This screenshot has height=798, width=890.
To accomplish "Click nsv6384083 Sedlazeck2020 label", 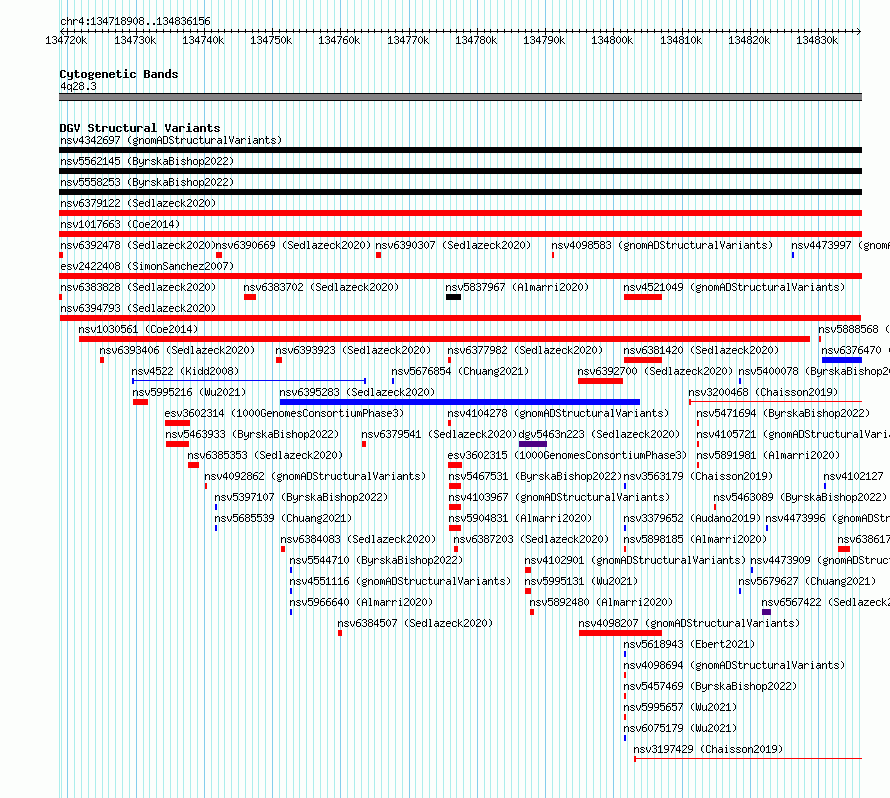I will [x=359, y=539].
